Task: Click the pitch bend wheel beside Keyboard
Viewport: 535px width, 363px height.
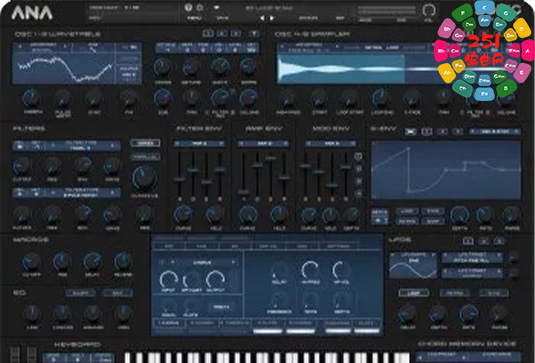Action: tap(14, 355)
